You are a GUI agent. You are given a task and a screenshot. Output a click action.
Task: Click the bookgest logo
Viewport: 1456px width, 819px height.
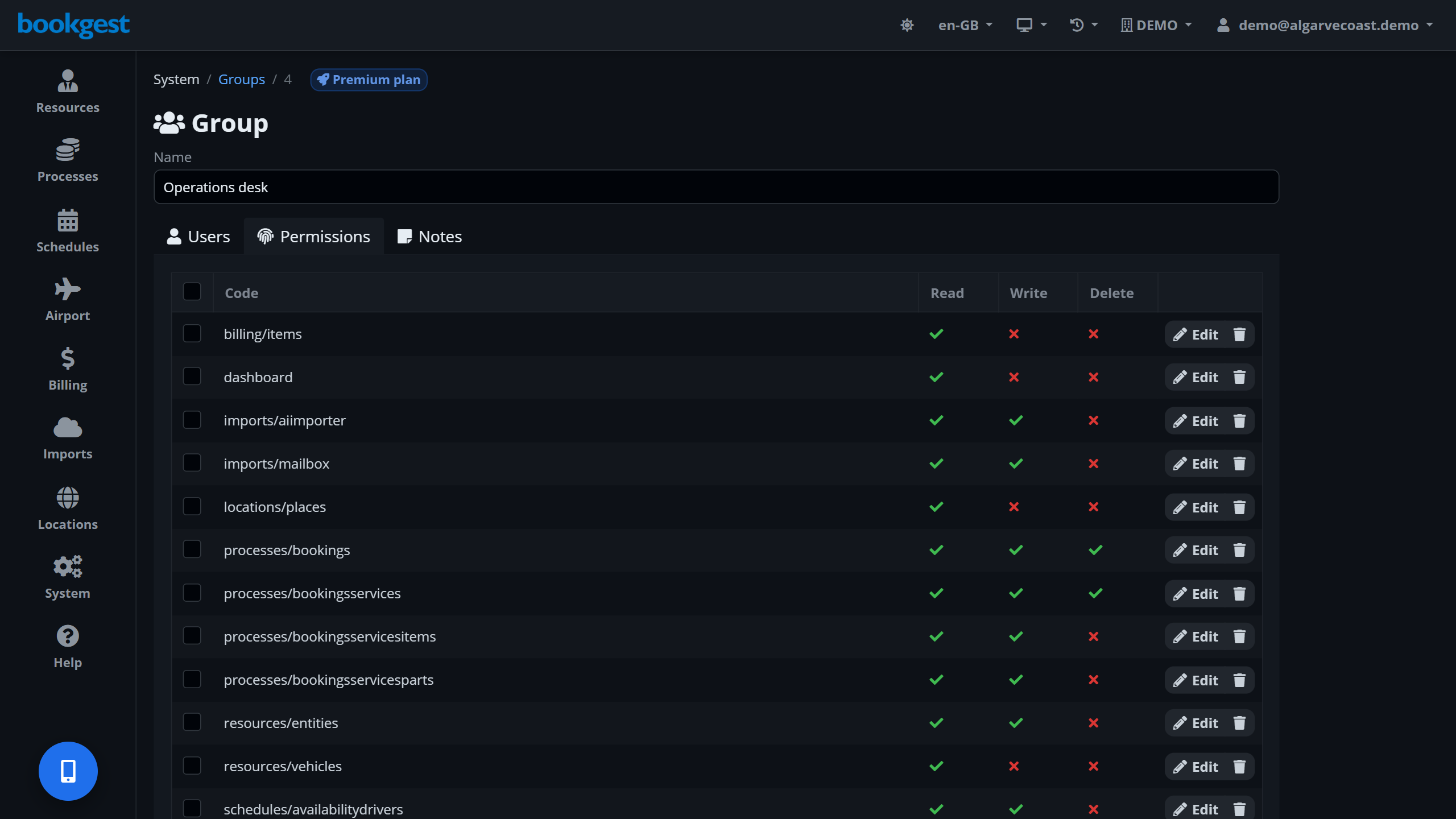click(x=73, y=25)
